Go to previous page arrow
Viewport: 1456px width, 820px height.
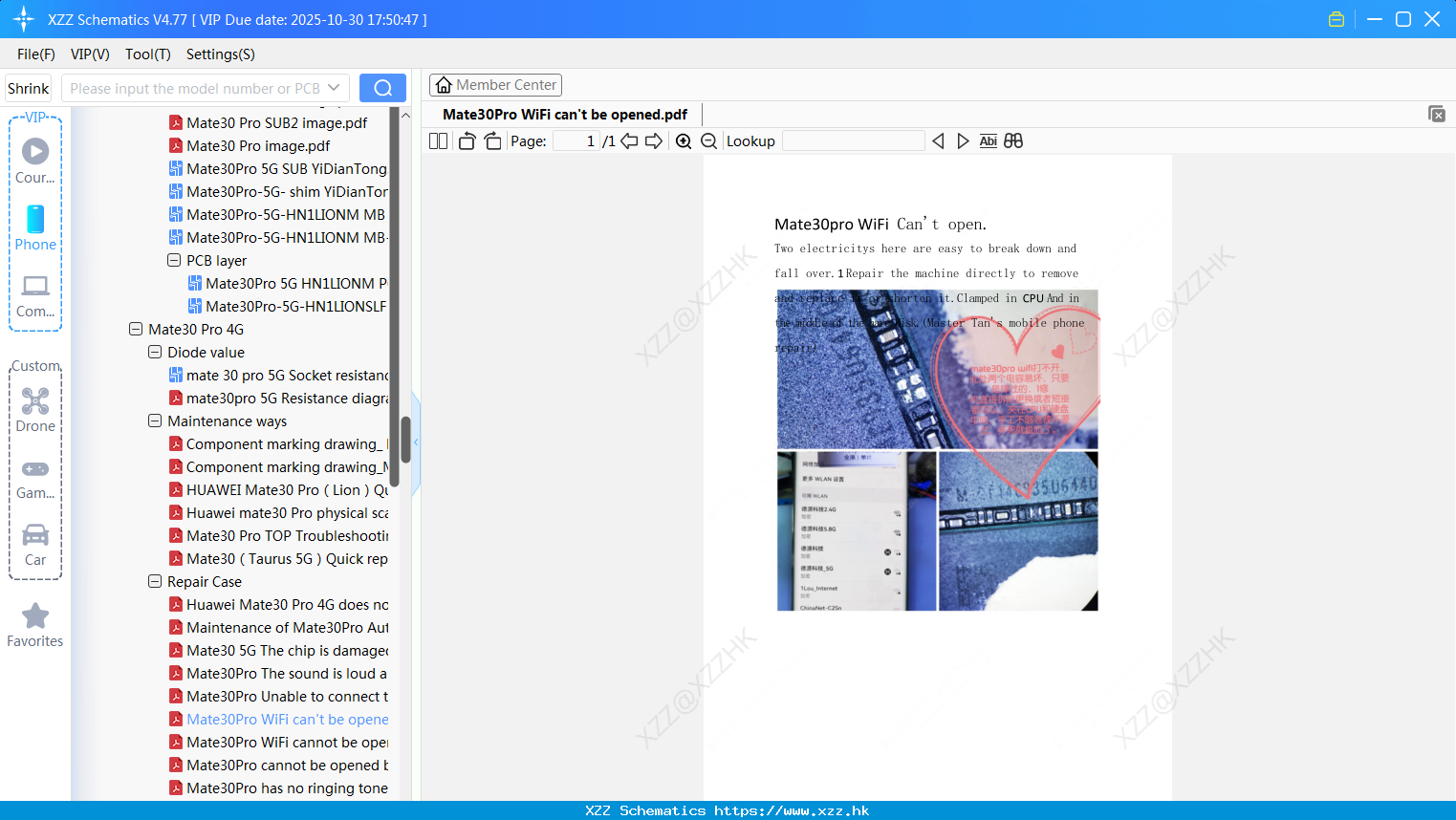pos(629,141)
